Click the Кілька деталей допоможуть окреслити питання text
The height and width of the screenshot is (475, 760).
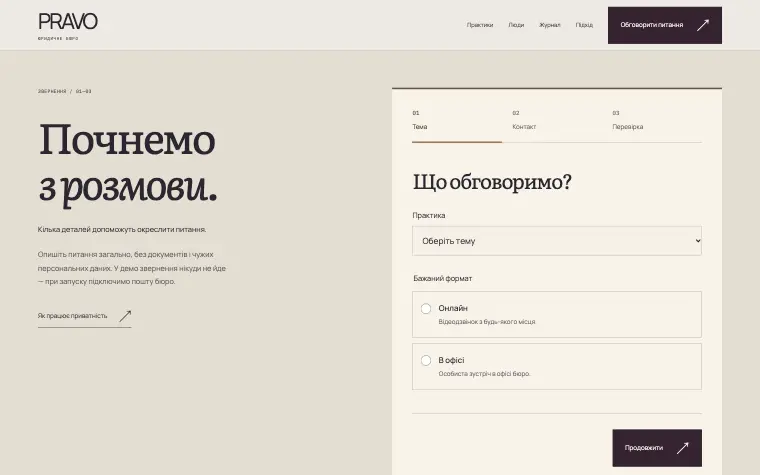point(122,229)
